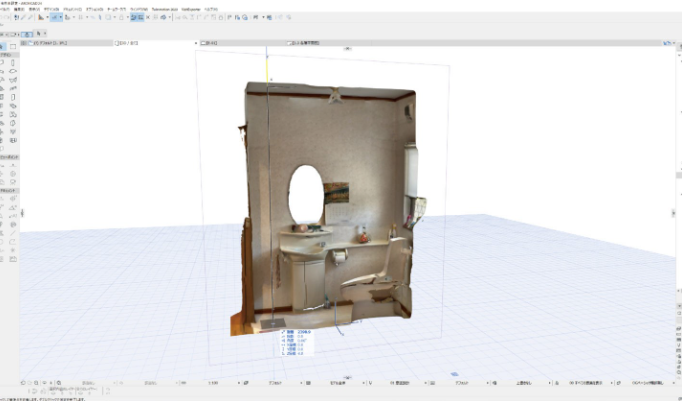Collapse the デザイン toolbox section

[9, 55]
